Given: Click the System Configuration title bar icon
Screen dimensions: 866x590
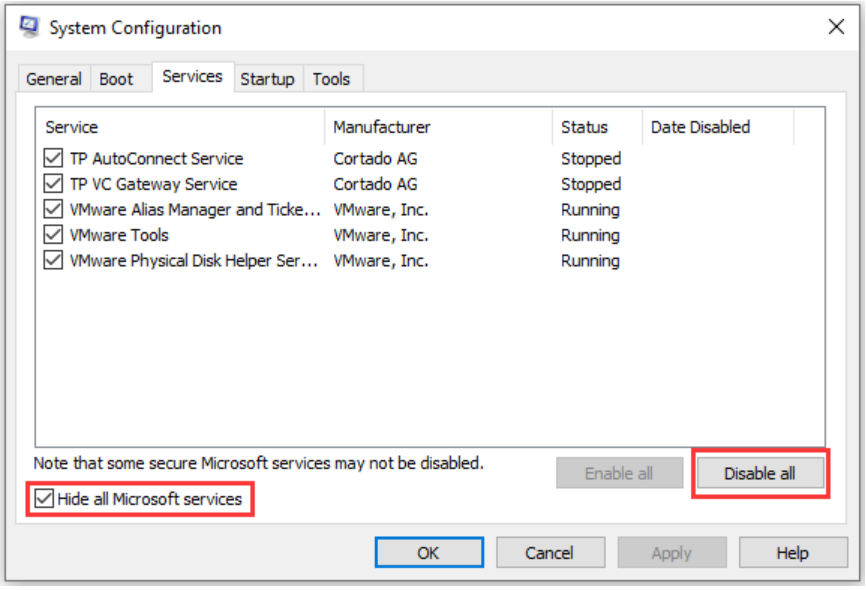Looking at the screenshot, I should tap(29, 27).
